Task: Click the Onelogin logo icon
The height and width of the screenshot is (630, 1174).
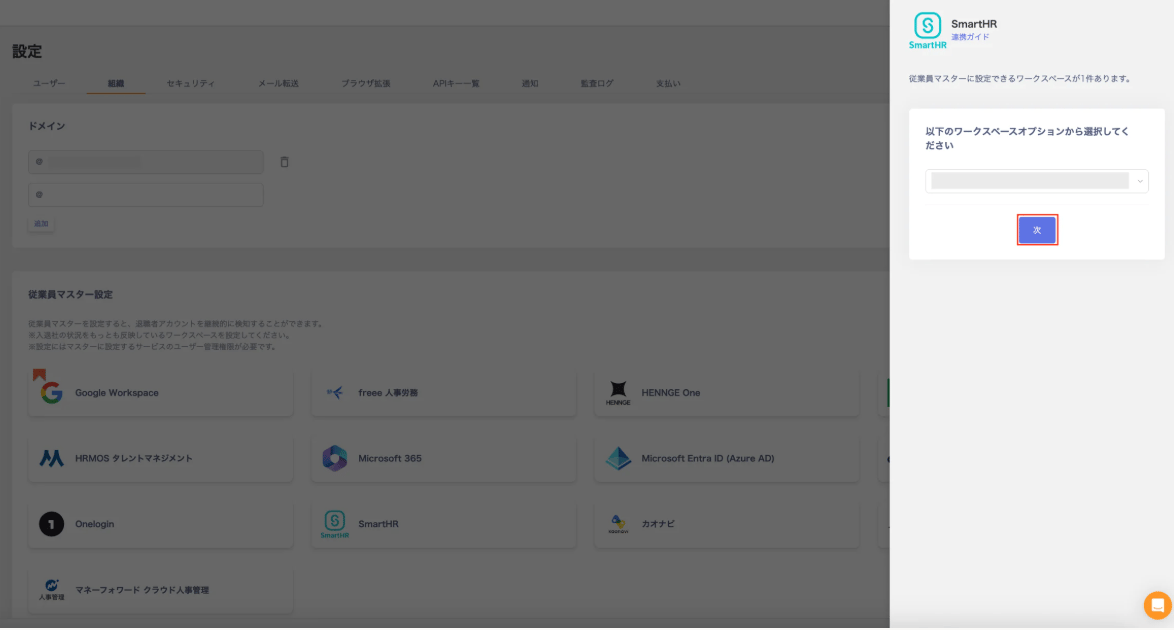Action: [51, 524]
